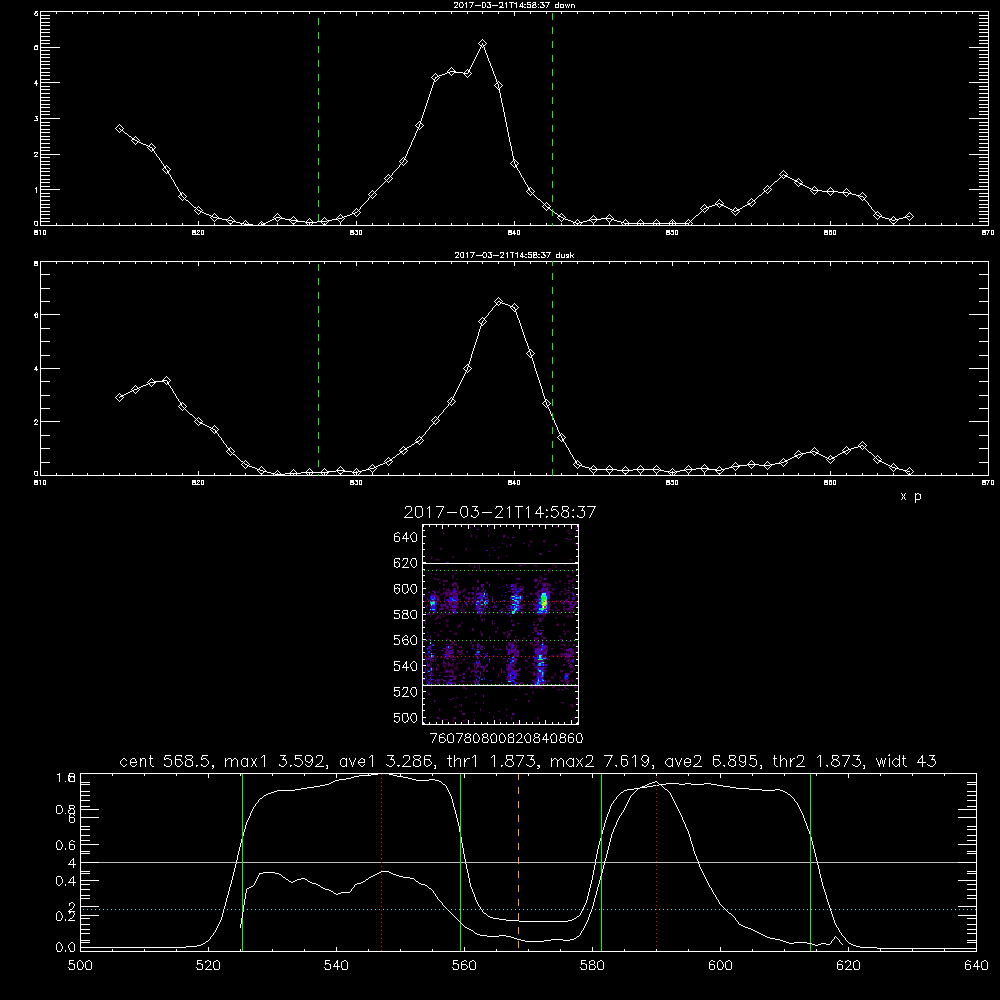This screenshot has height=1000, width=1000.
Task: Select the 'cent 568.5' value in the stats line
Action: [167, 761]
